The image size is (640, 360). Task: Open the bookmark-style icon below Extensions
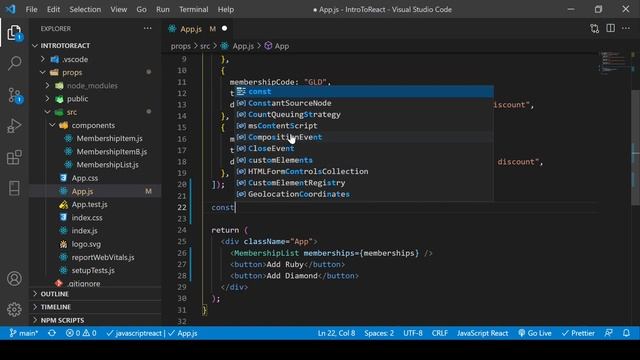tap(14, 188)
